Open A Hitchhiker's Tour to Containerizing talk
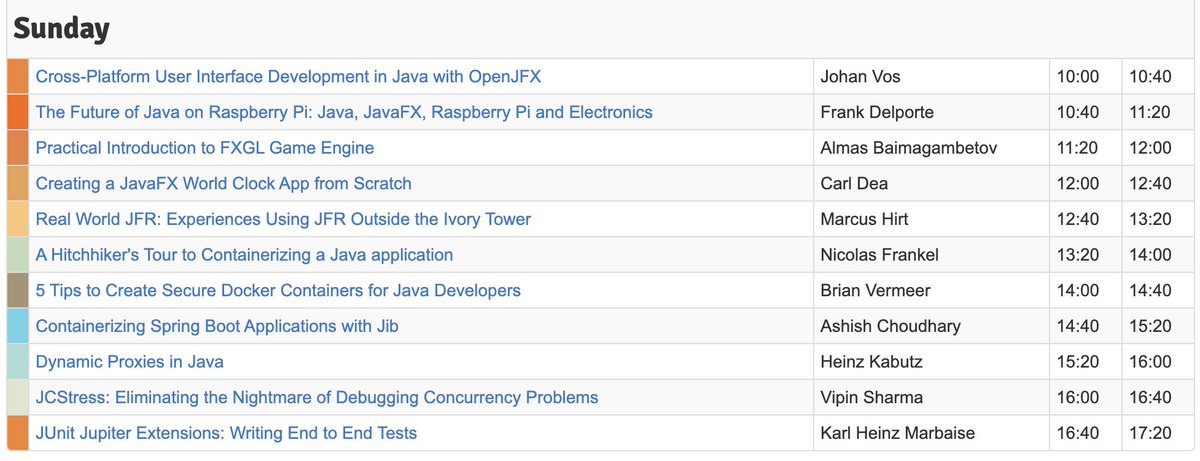This screenshot has width=1200, height=461. 244,255
